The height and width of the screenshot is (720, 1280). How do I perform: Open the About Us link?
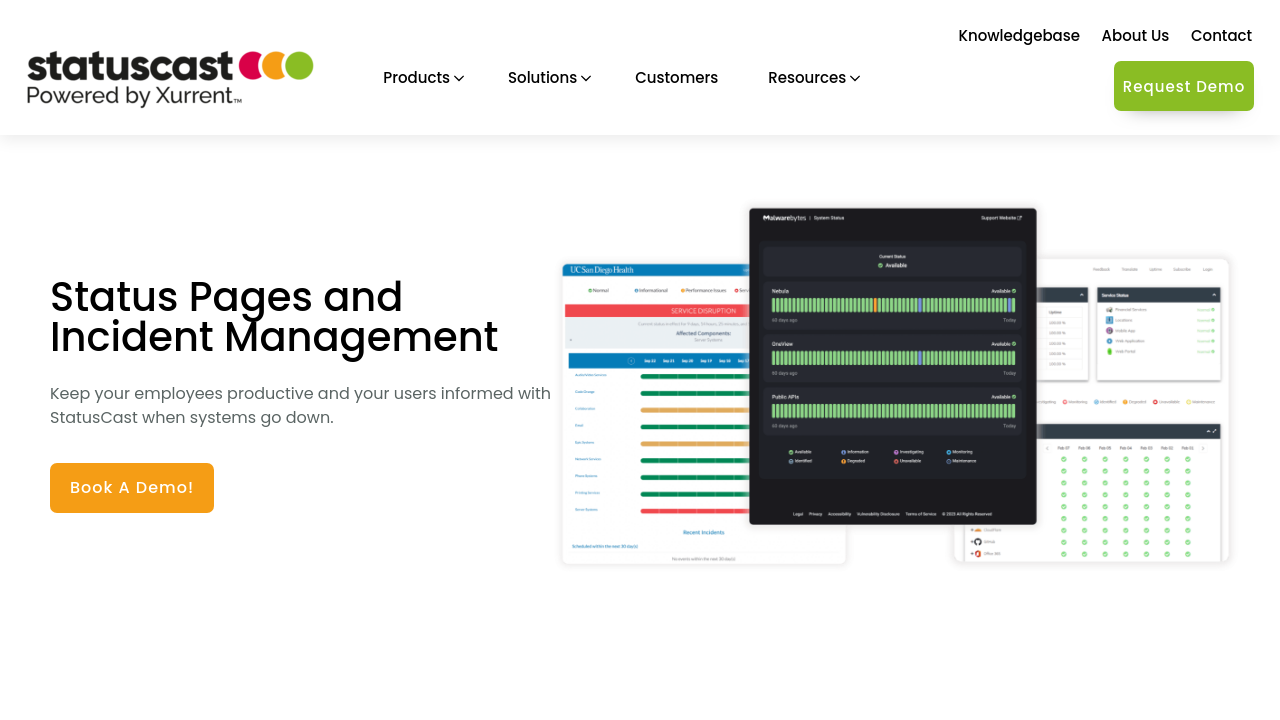(x=1135, y=36)
